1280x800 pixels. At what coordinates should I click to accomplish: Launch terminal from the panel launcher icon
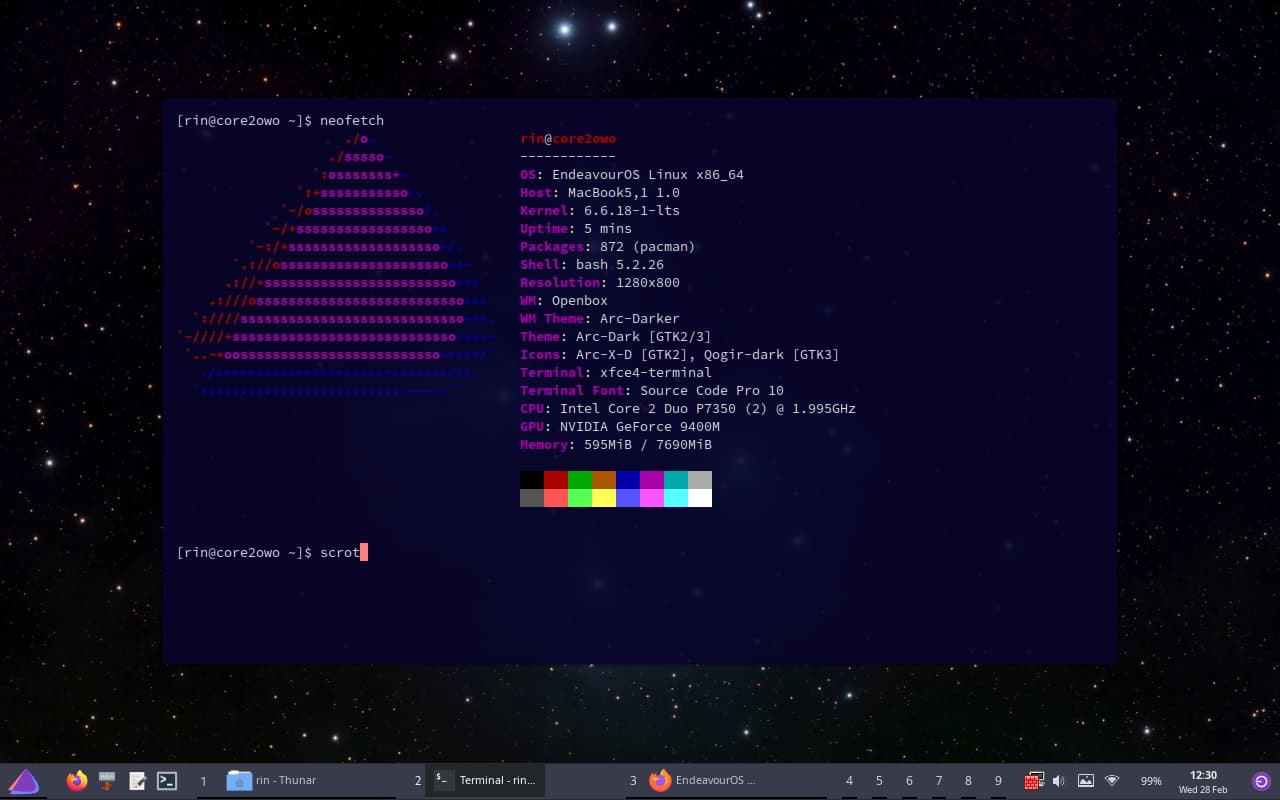pyautogui.click(x=168, y=781)
